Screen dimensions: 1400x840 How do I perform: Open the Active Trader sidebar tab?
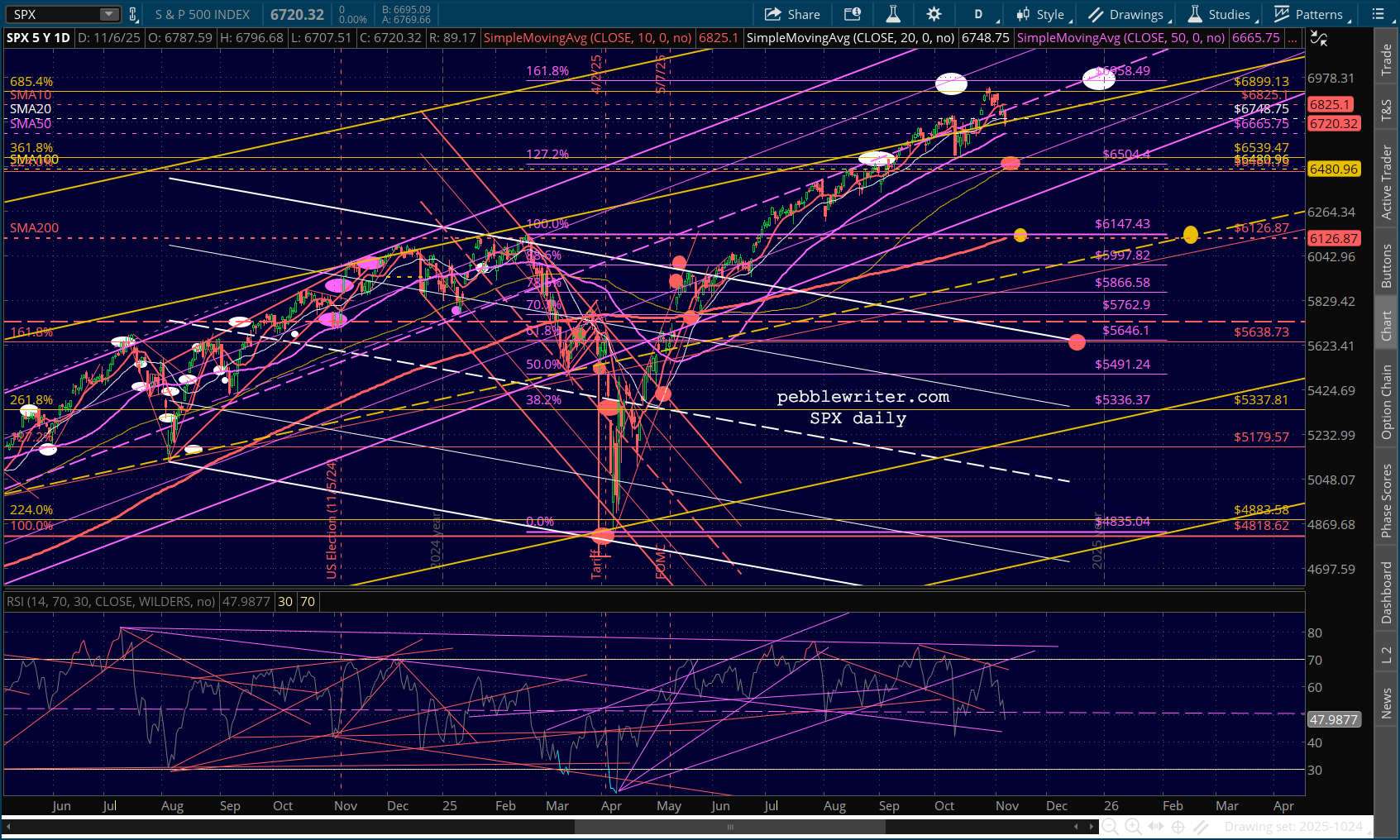1387,182
